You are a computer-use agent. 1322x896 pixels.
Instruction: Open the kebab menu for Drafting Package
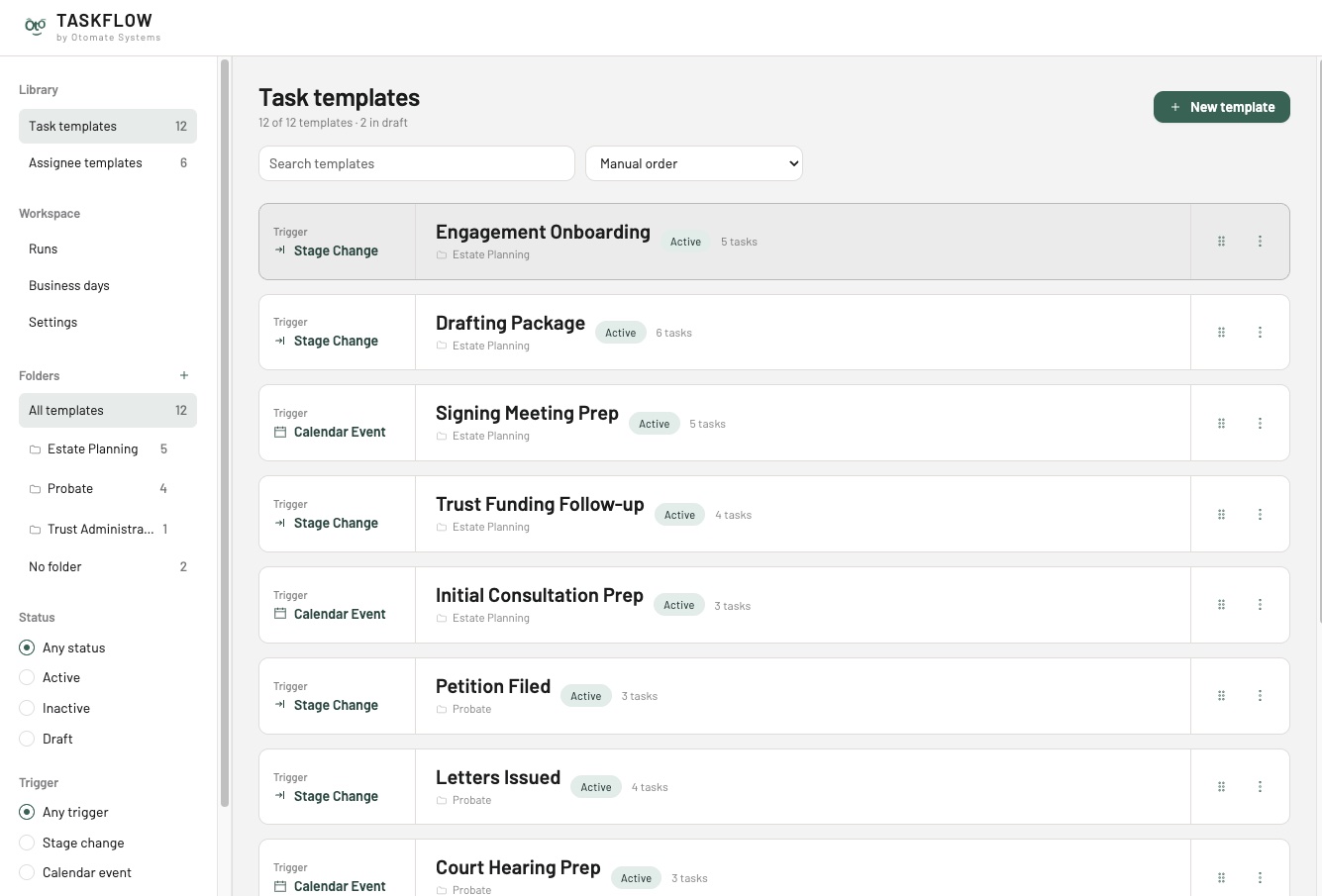(1260, 333)
